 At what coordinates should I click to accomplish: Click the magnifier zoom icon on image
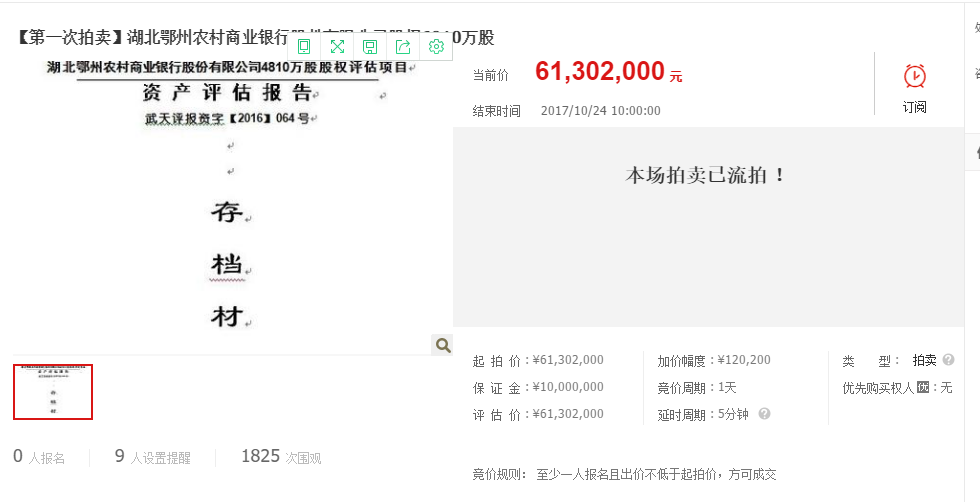(x=442, y=345)
